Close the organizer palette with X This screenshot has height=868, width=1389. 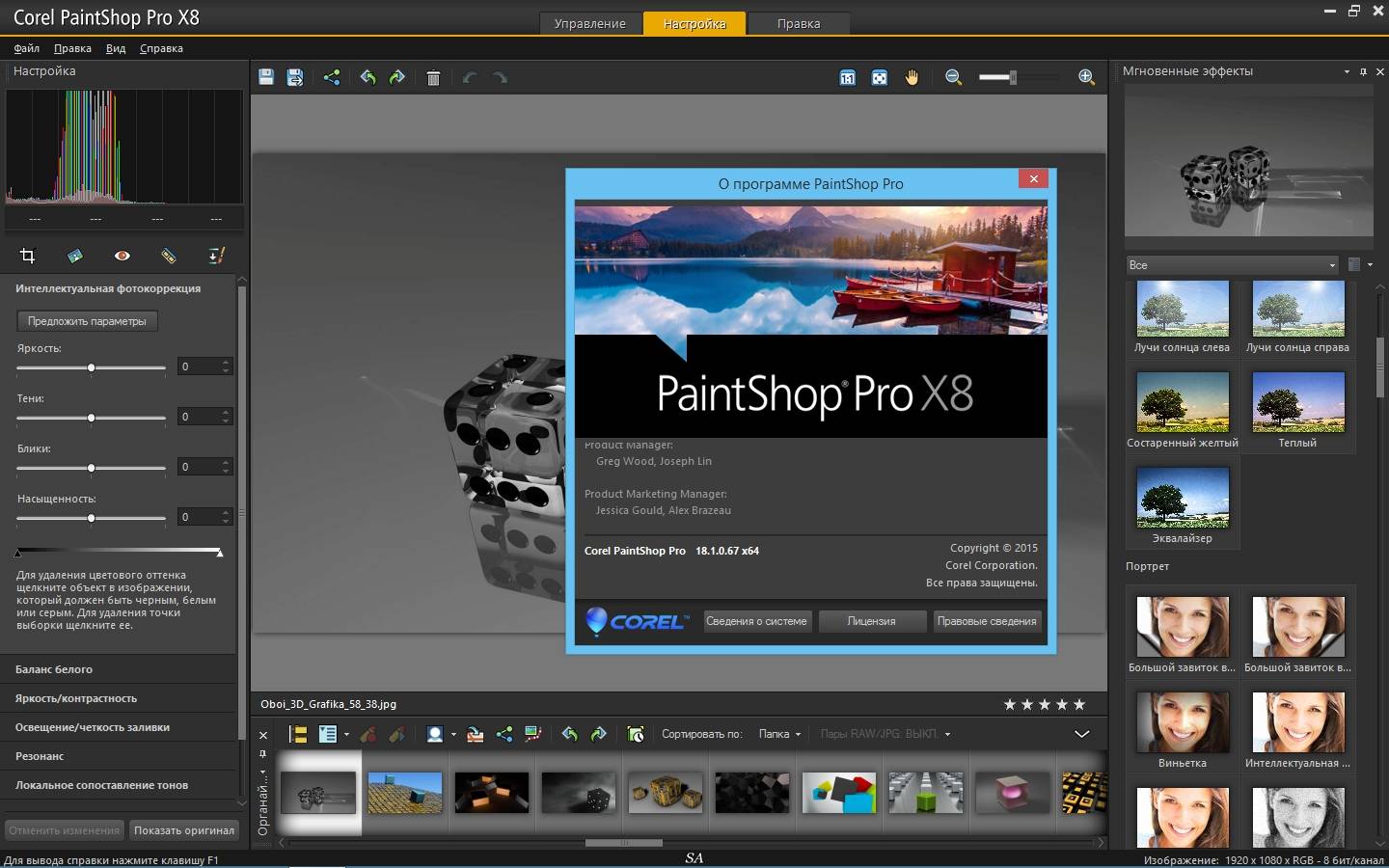tap(263, 735)
